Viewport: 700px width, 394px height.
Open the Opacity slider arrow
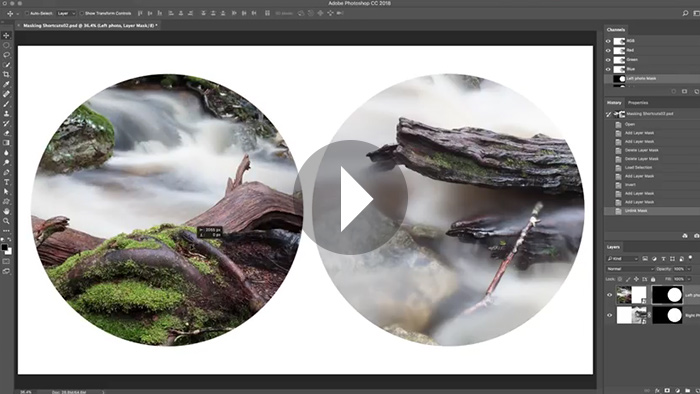(690, 269)
